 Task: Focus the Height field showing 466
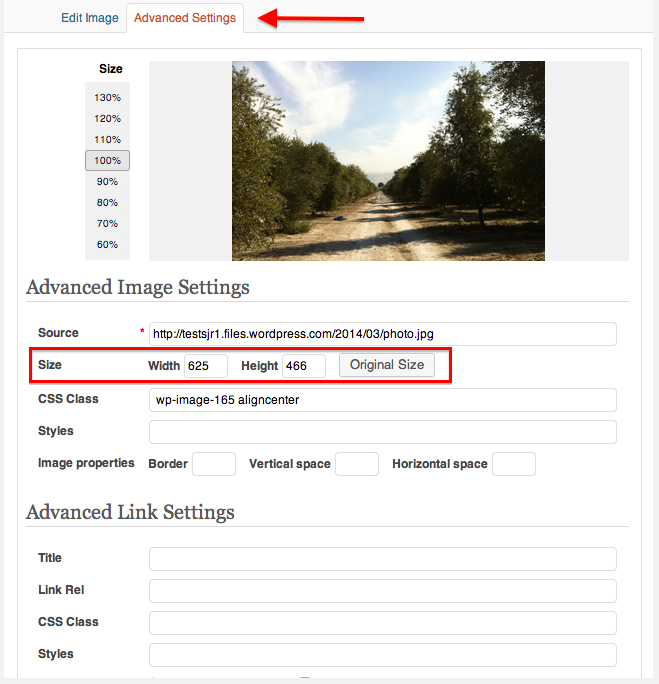coord(304,366)
